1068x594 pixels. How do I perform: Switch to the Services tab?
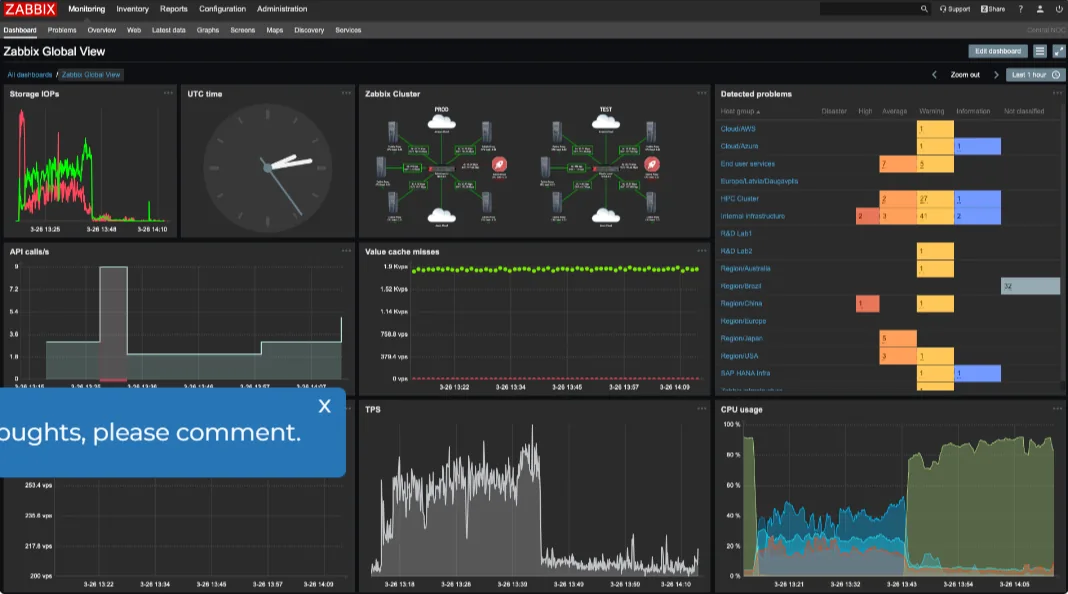pyautogui.click(x=348, y=30)
